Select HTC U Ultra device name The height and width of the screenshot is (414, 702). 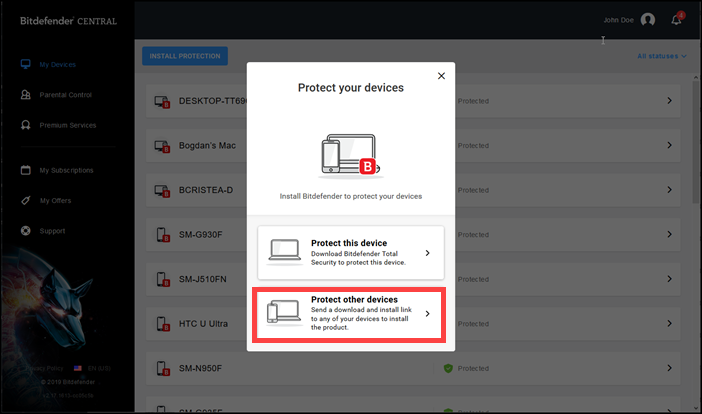tap(203, 324)
